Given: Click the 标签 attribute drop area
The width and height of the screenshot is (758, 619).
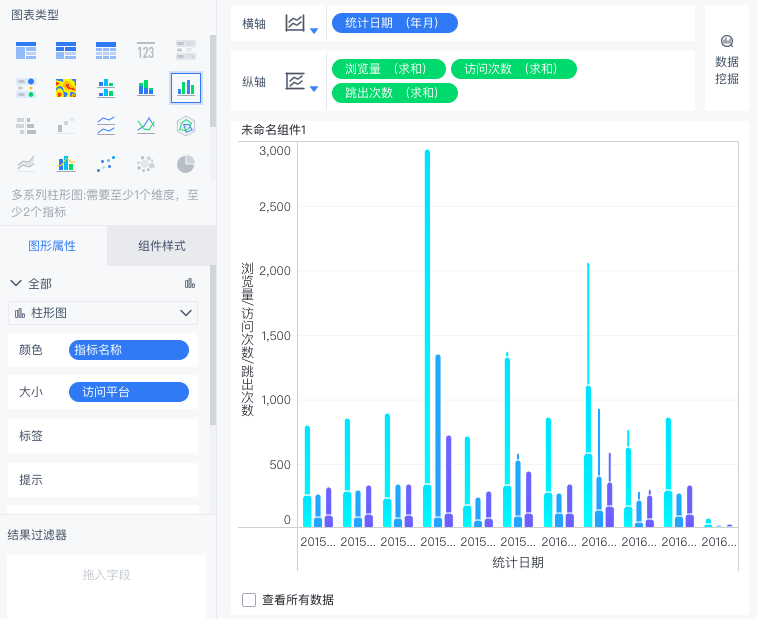Looking at the screenshot, I should (x=103, y=436).
